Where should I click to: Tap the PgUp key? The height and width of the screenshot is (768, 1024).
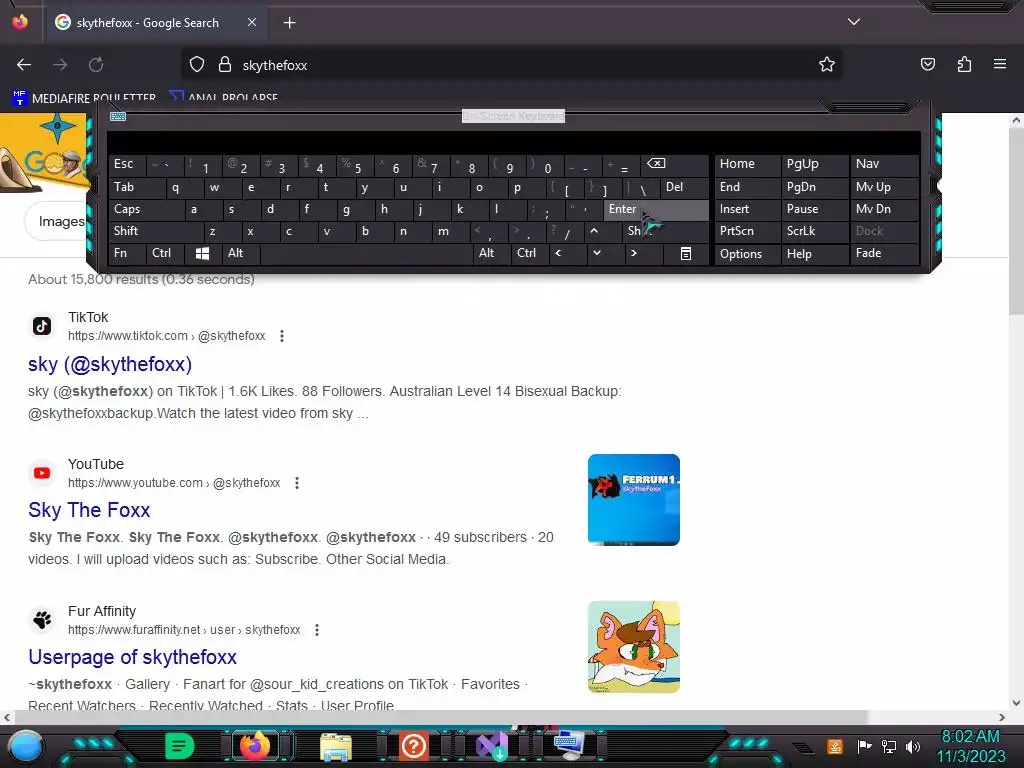pos(814,164)
